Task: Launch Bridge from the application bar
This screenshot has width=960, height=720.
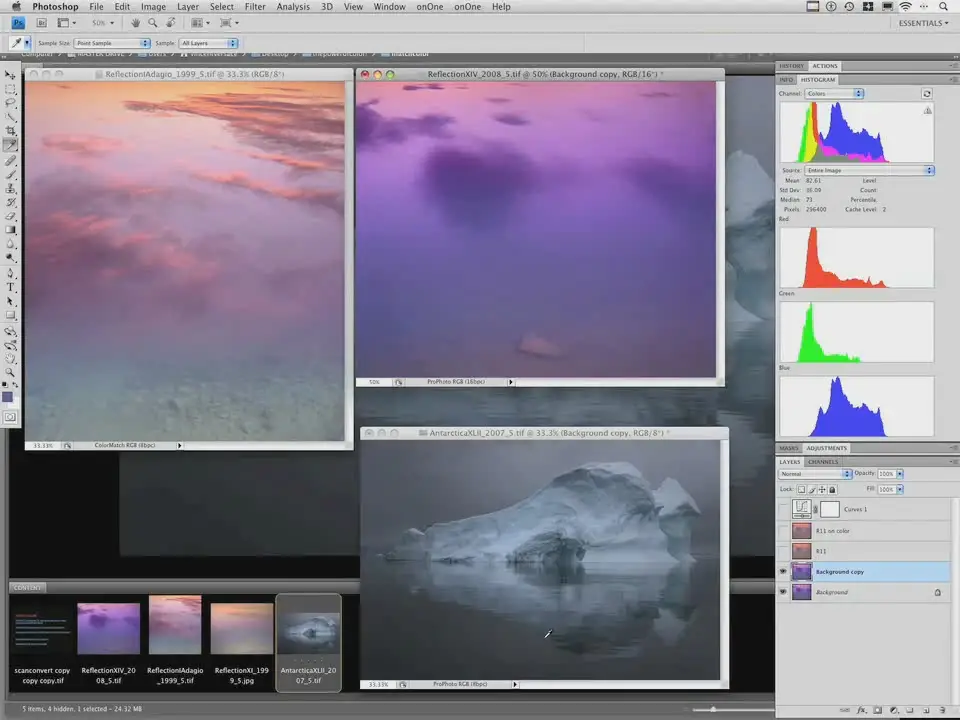Action: tap(42, 23)
